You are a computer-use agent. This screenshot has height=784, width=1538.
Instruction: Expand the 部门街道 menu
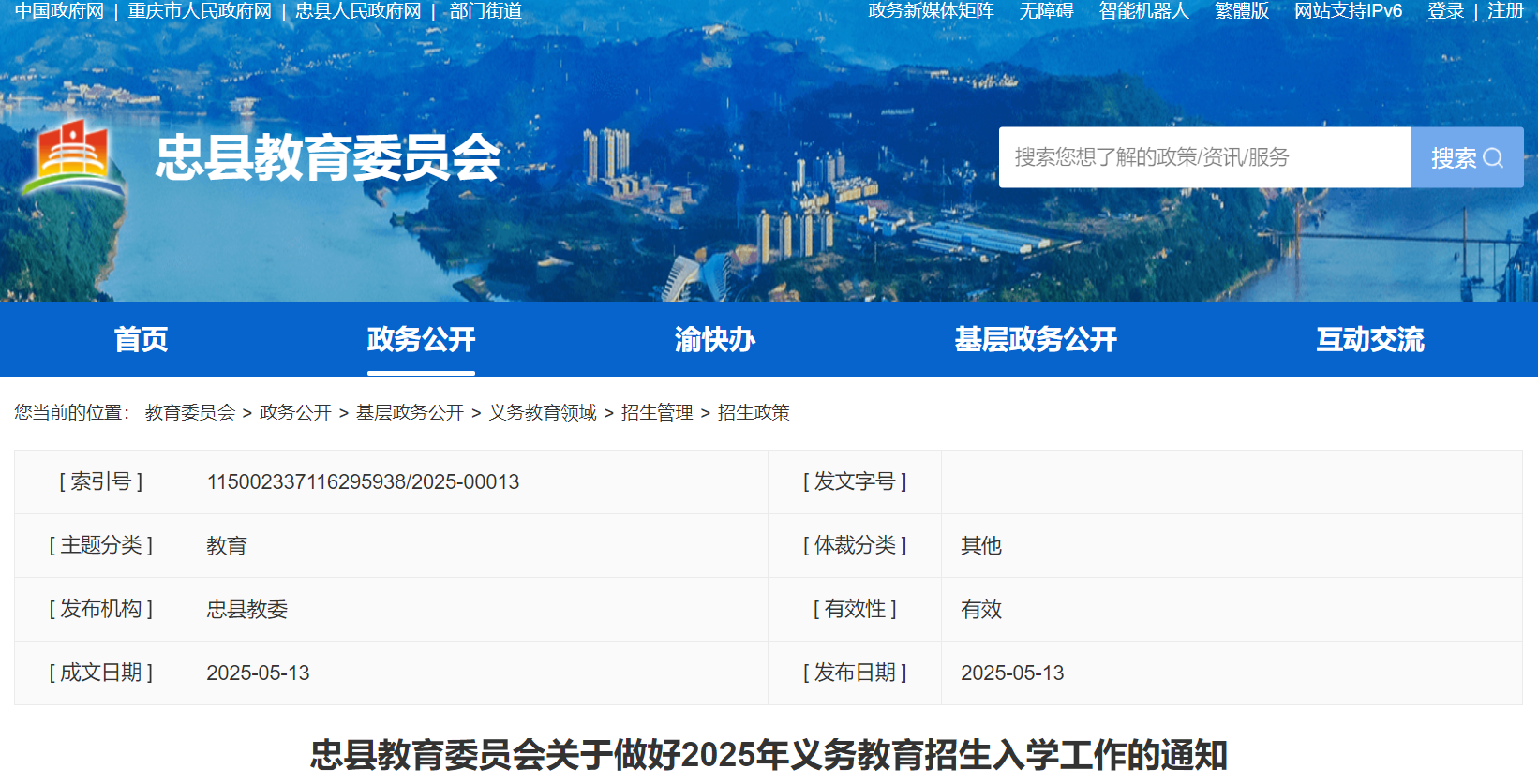tap(485, 11)
